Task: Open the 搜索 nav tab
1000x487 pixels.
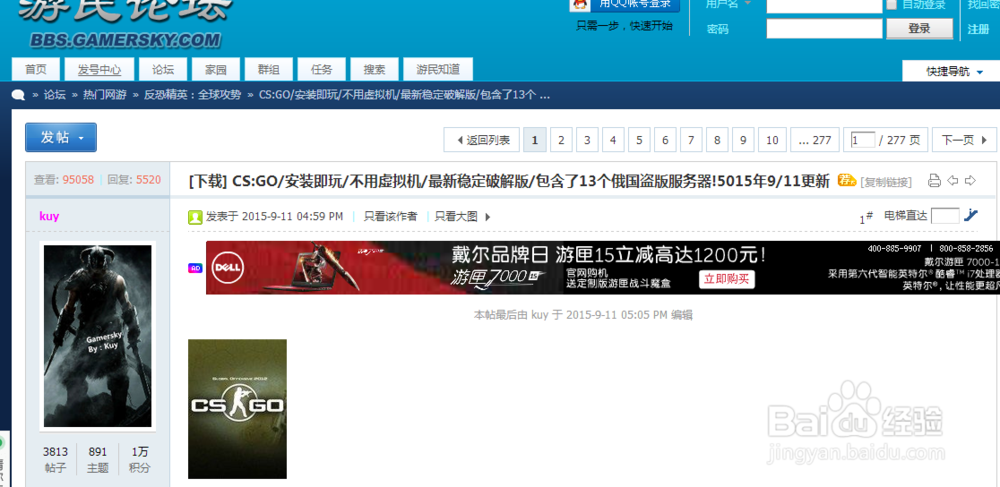Action: click(x=374, y=69)
